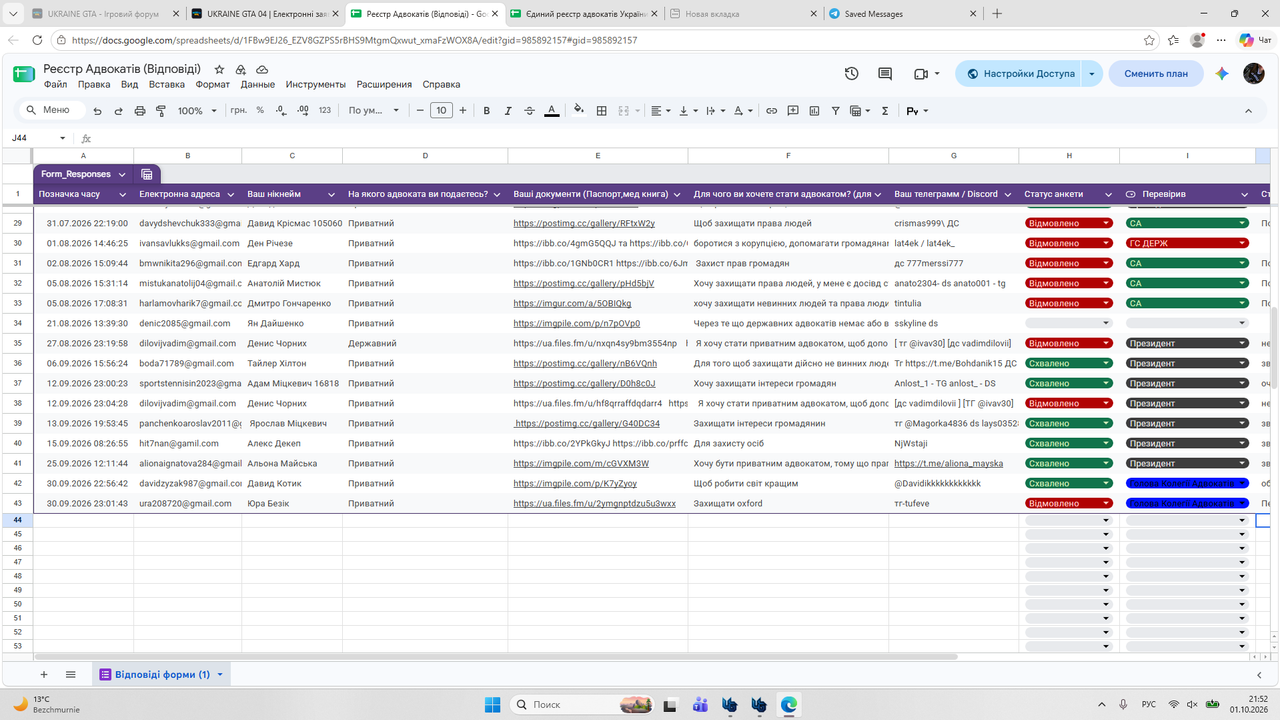This screenshot has width=1280, height=720.
Task: Open the t.me/aliona_mayska link
Action: coord(948,463)
